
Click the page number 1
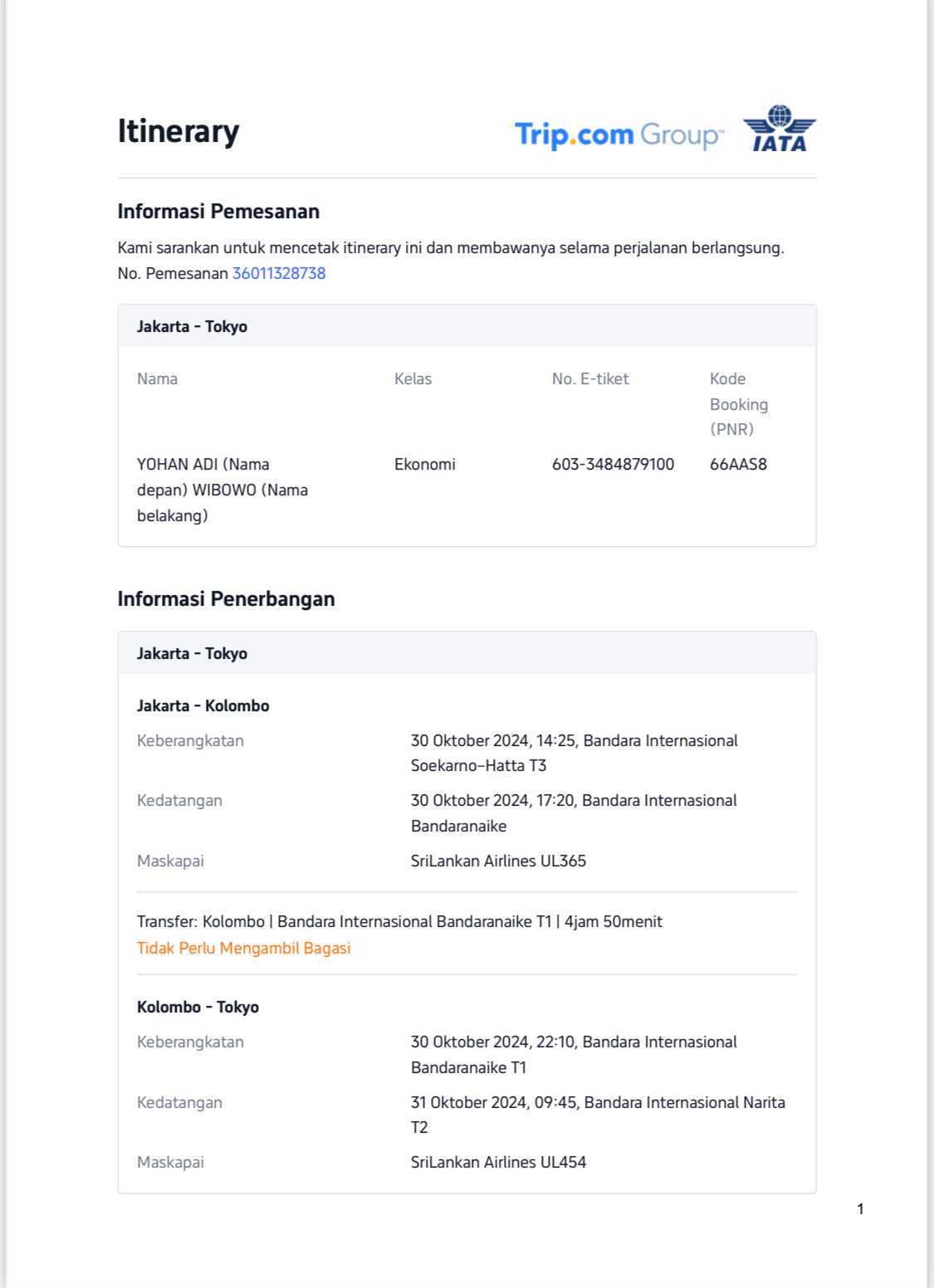click(x=860, y=1209)
